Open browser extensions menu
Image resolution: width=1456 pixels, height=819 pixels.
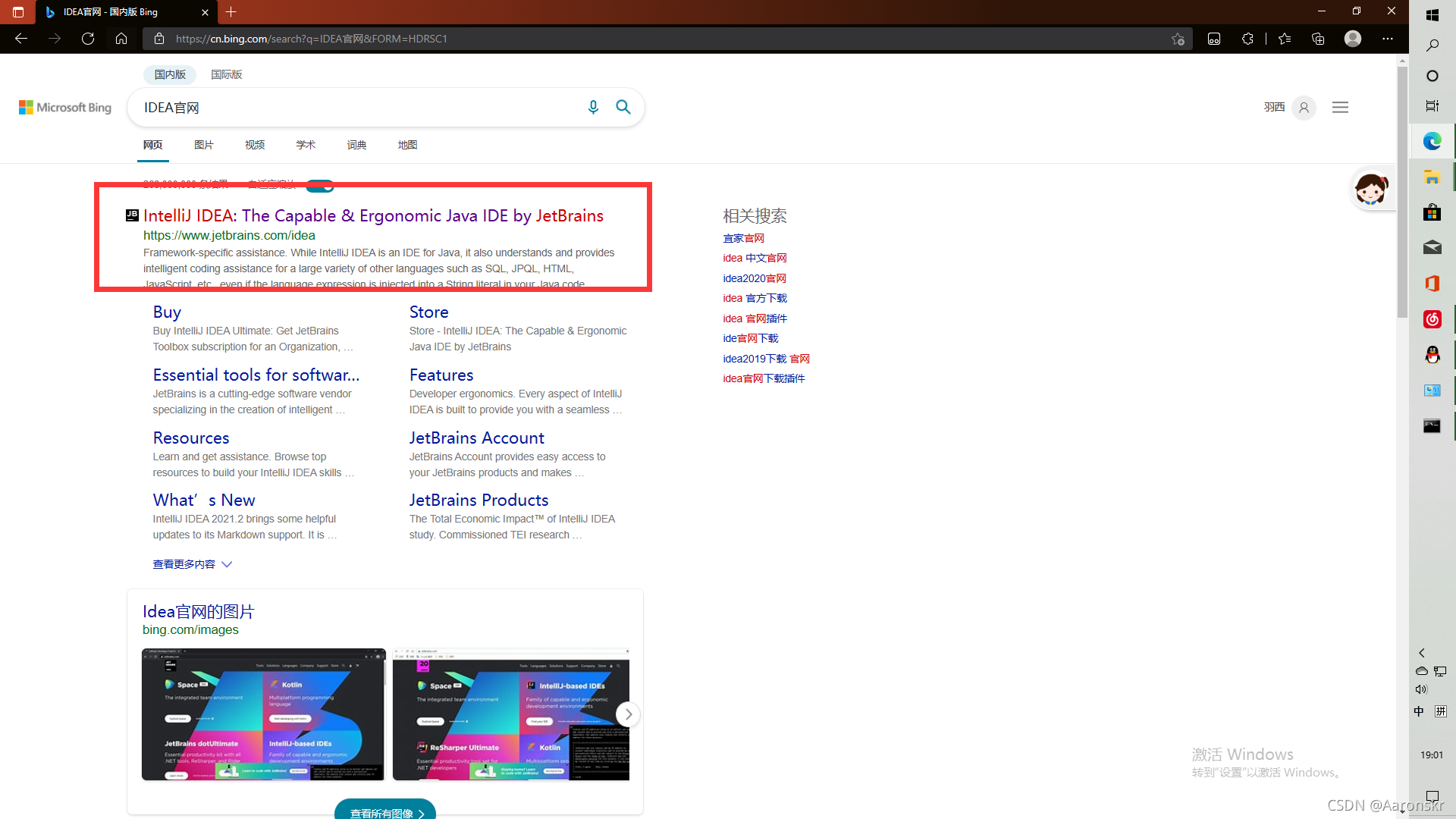(x=1247, y=39)
